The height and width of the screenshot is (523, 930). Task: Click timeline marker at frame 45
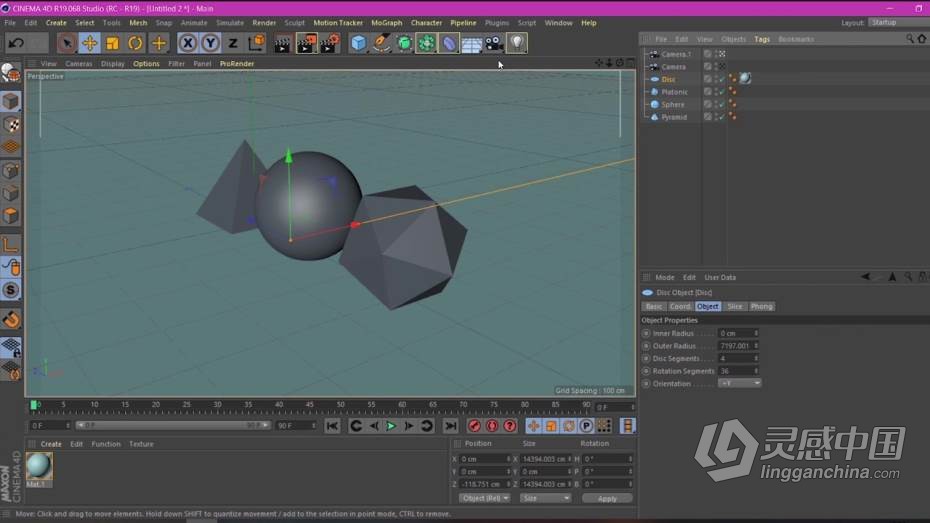pos(310,406)
